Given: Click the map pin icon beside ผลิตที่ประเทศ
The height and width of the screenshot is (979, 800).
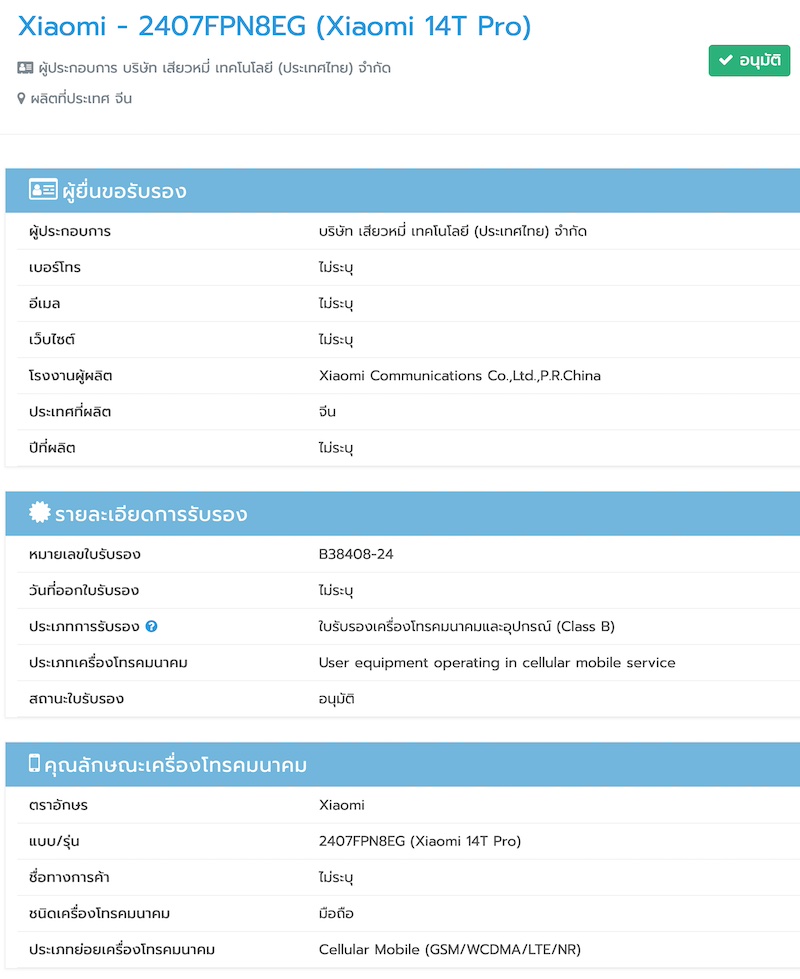Looking at the screenshot, I should point(21,99).
